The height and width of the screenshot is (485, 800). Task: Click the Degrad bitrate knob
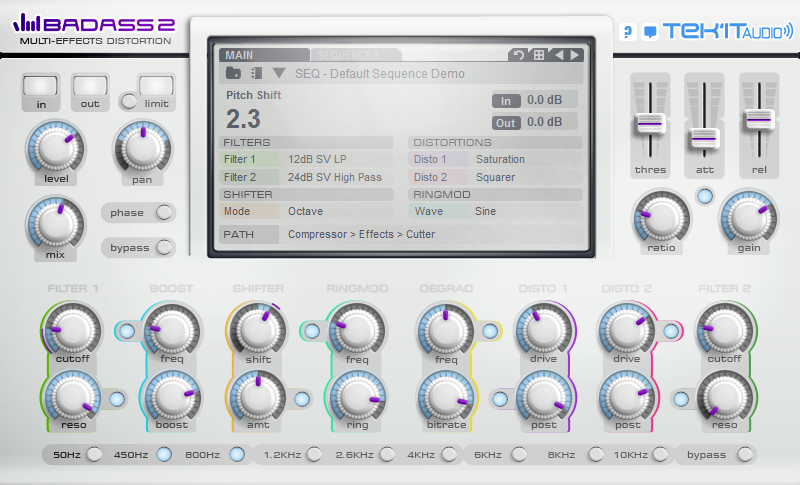click(x=445, y=398)
